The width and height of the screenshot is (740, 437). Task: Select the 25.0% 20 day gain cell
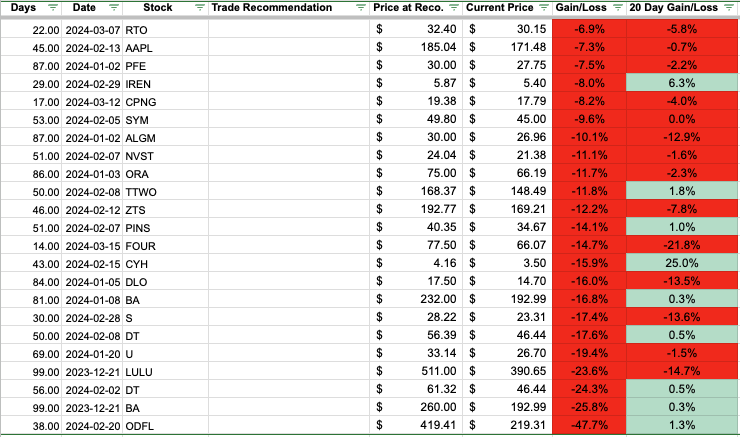pos(682,263)
